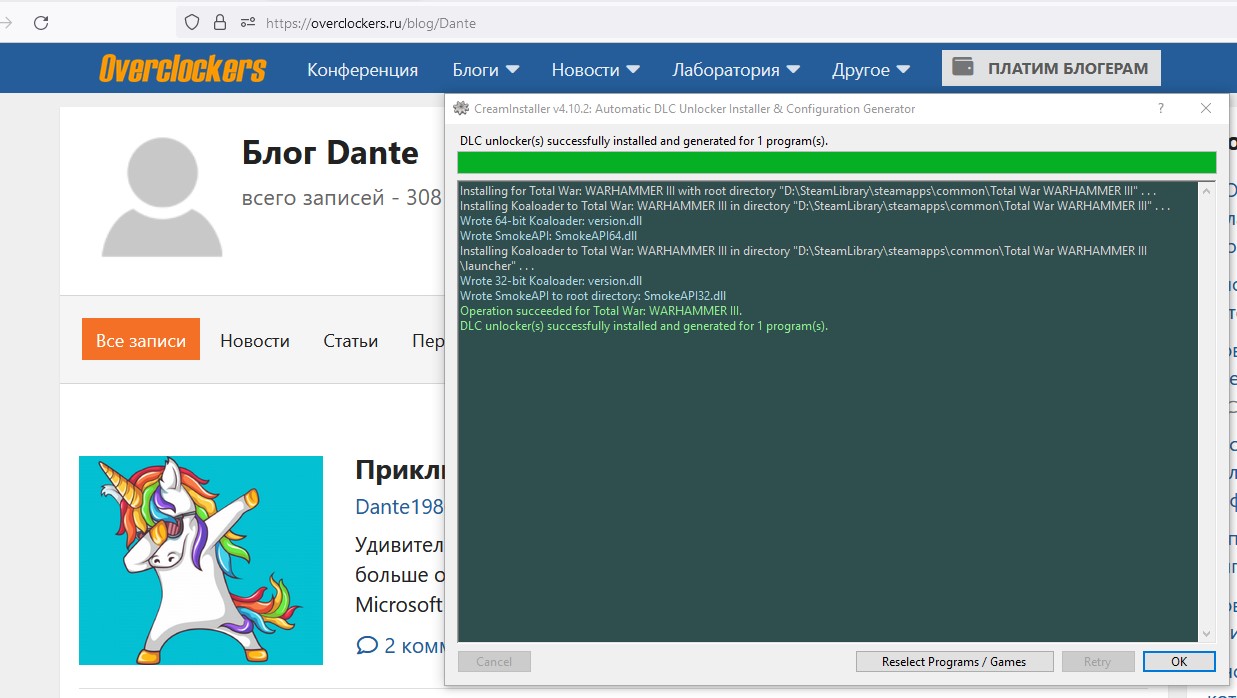Image resolution: width=1237 pixels, height=698 pixels.
Task: Click the 'Wrote SmokeAPI to root directory' log line
Action: coord(593,296)
